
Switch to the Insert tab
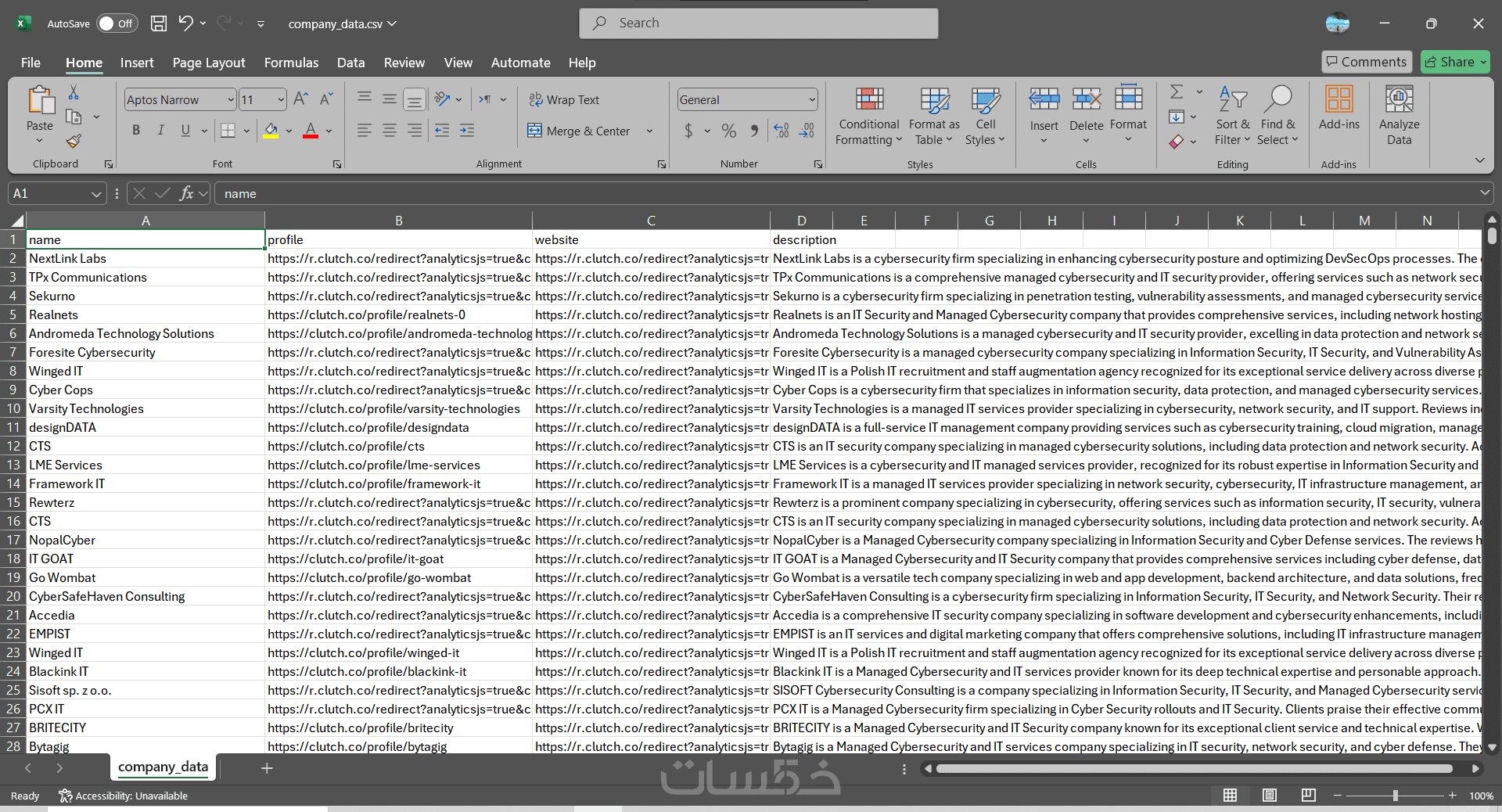137,63
